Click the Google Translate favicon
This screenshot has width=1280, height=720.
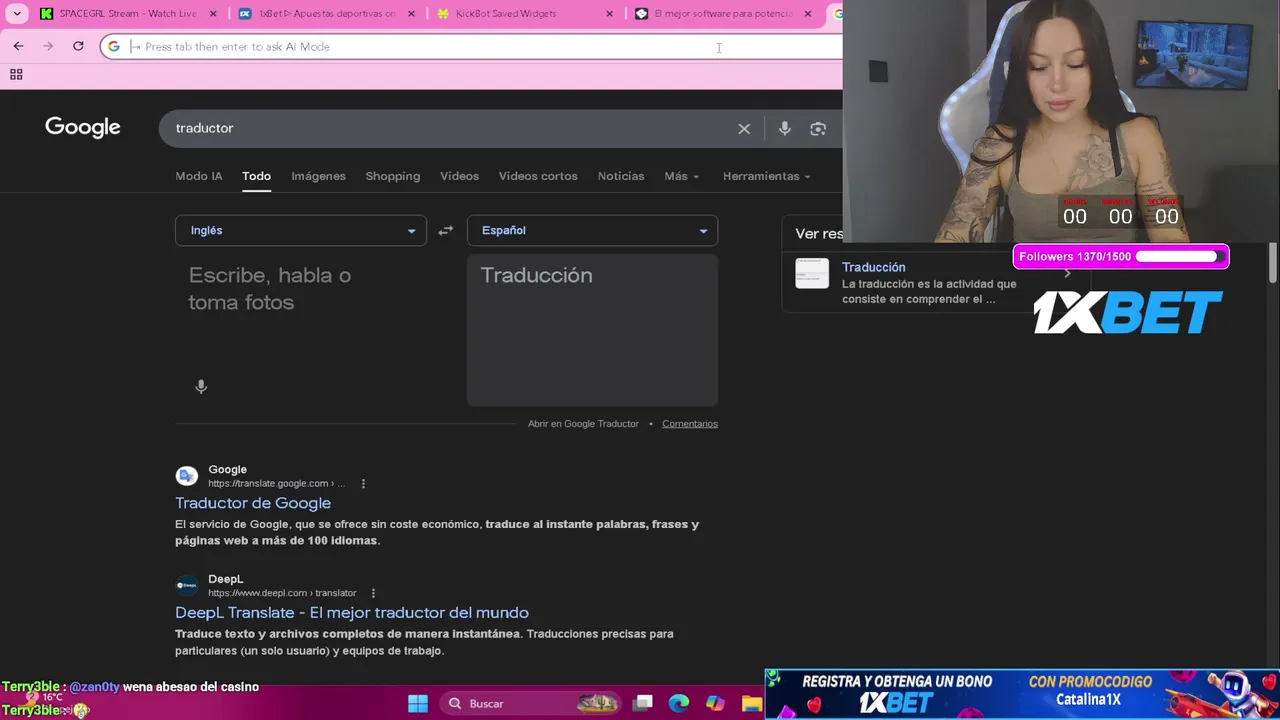(187, 476)
